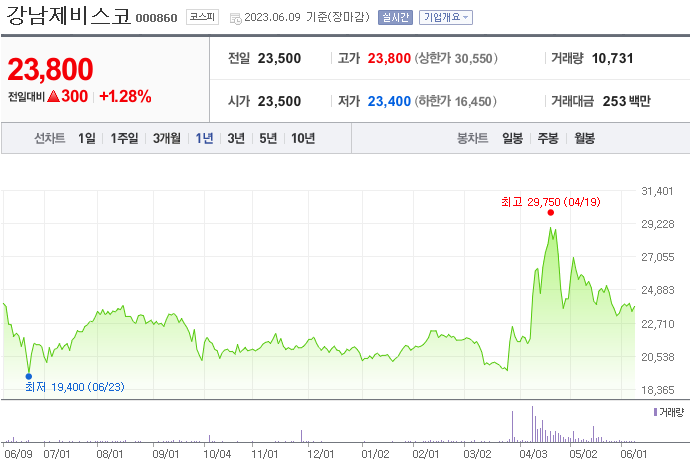
Task: Click the 거래대금 253 백만 value
Action: pos(626,102)
